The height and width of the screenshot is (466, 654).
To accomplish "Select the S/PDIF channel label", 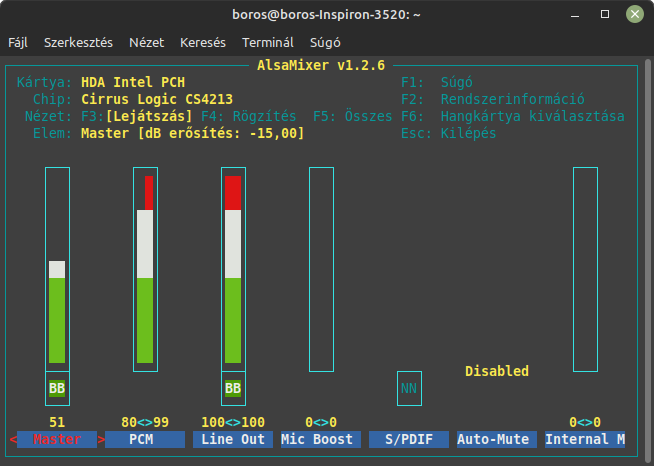I will coord(409,439).
